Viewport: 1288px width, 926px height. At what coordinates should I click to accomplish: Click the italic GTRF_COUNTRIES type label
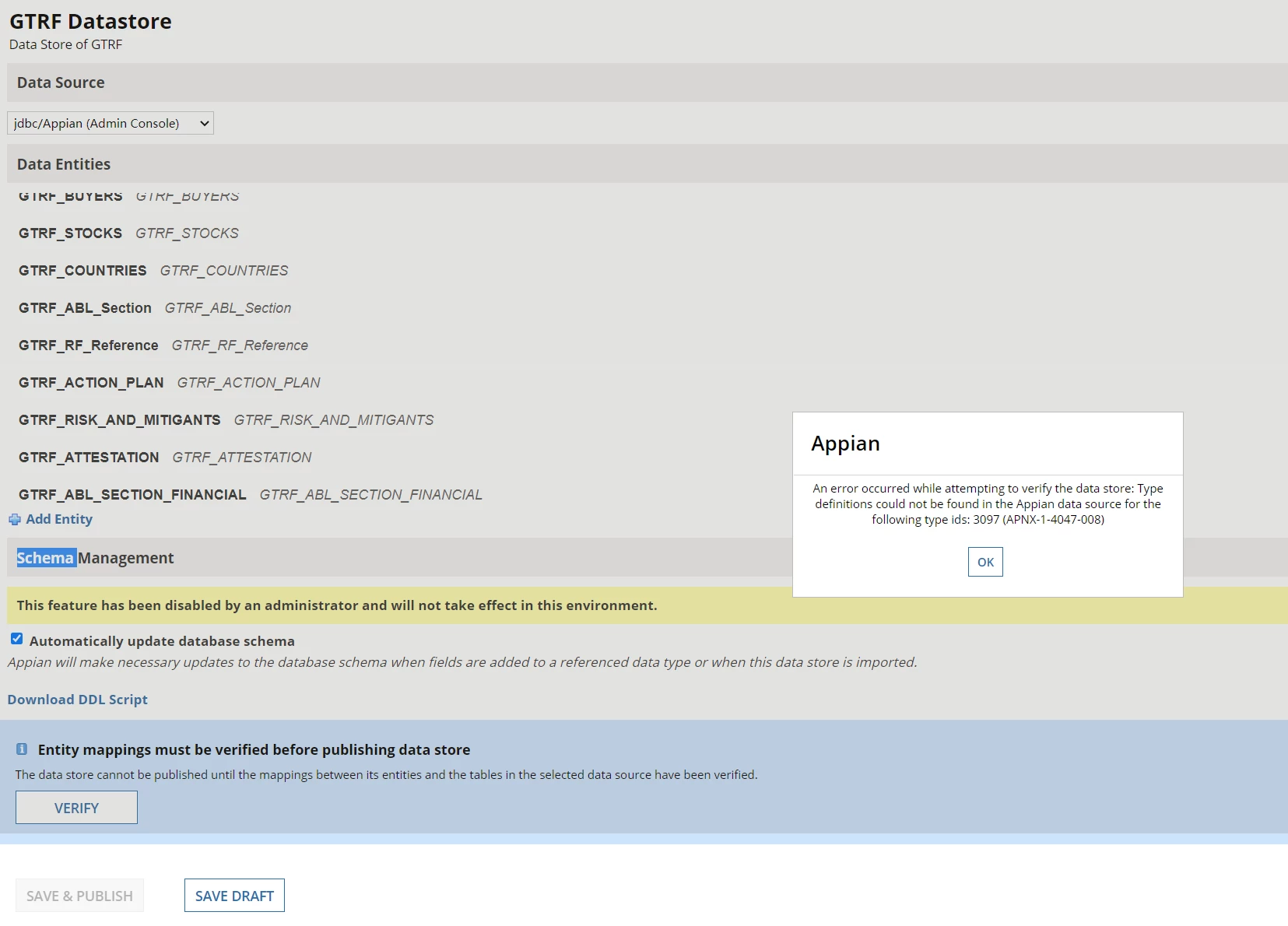click(224, 271)
